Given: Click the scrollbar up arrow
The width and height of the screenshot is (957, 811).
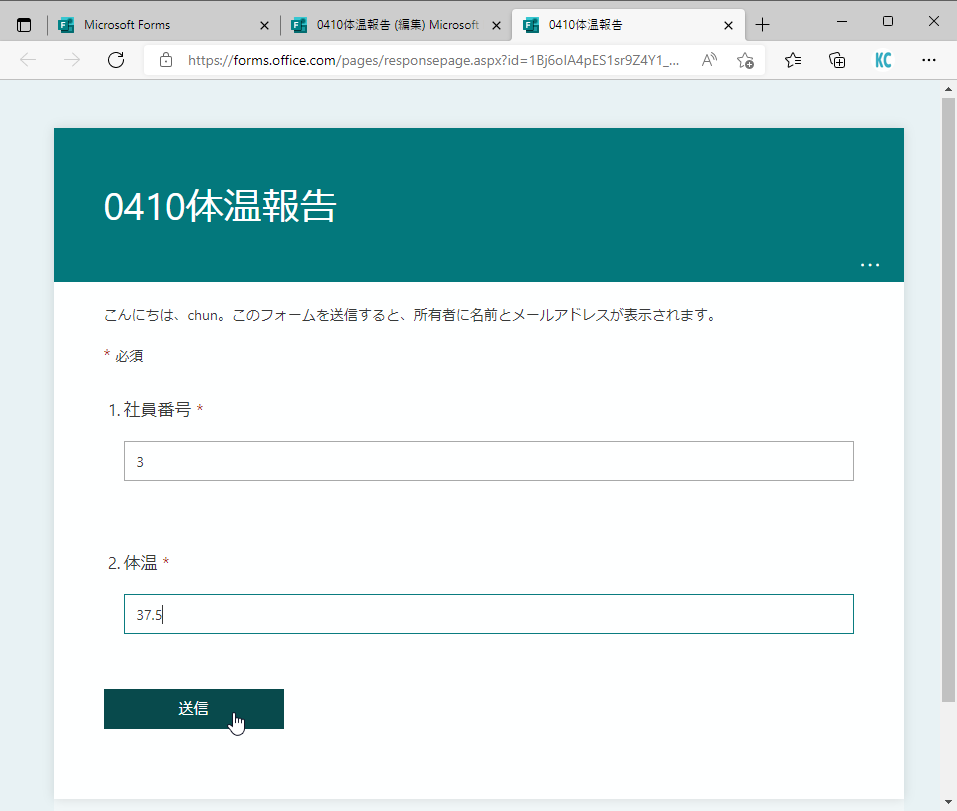Looking at the screenshot, I should click(x=948, y=89).
